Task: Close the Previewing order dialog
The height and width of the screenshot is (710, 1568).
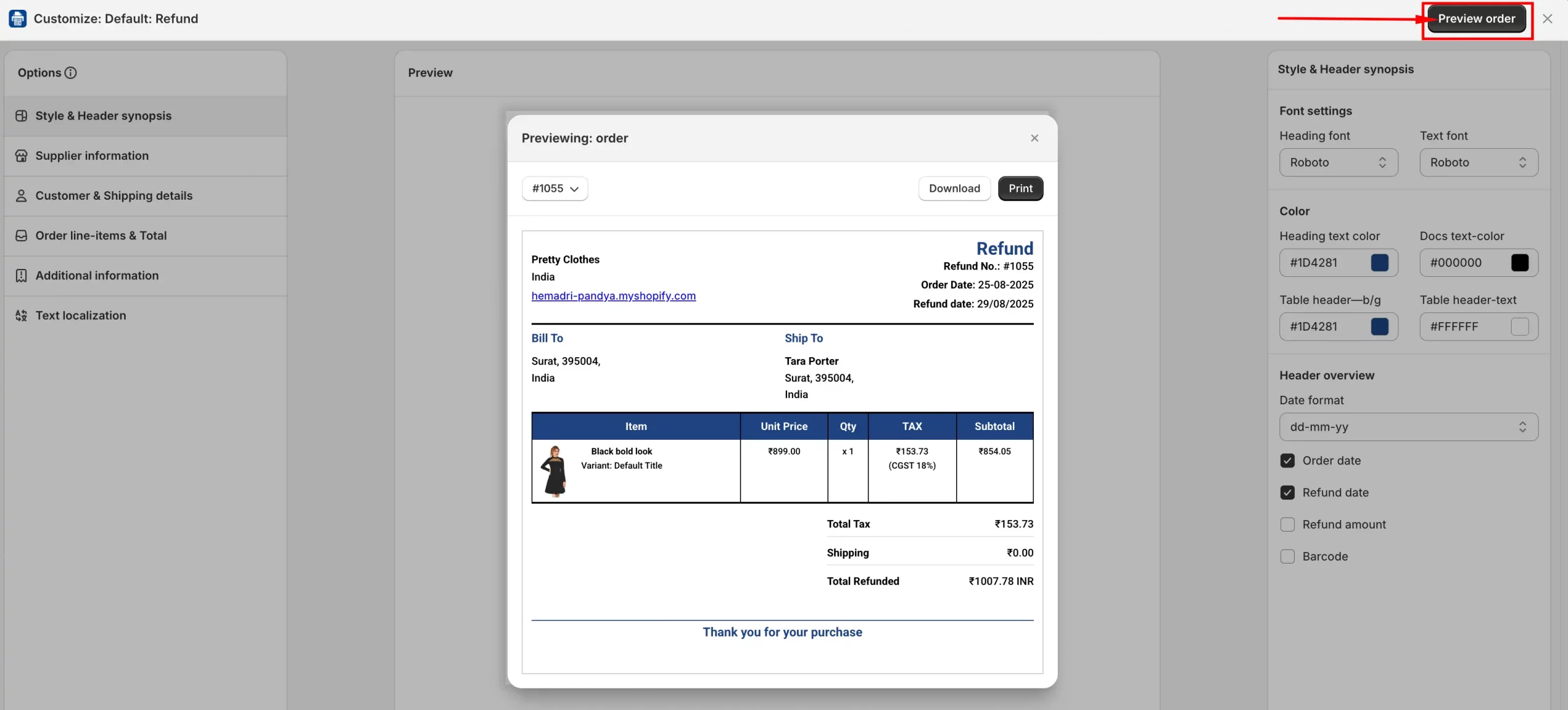Action: [1035, 138]
